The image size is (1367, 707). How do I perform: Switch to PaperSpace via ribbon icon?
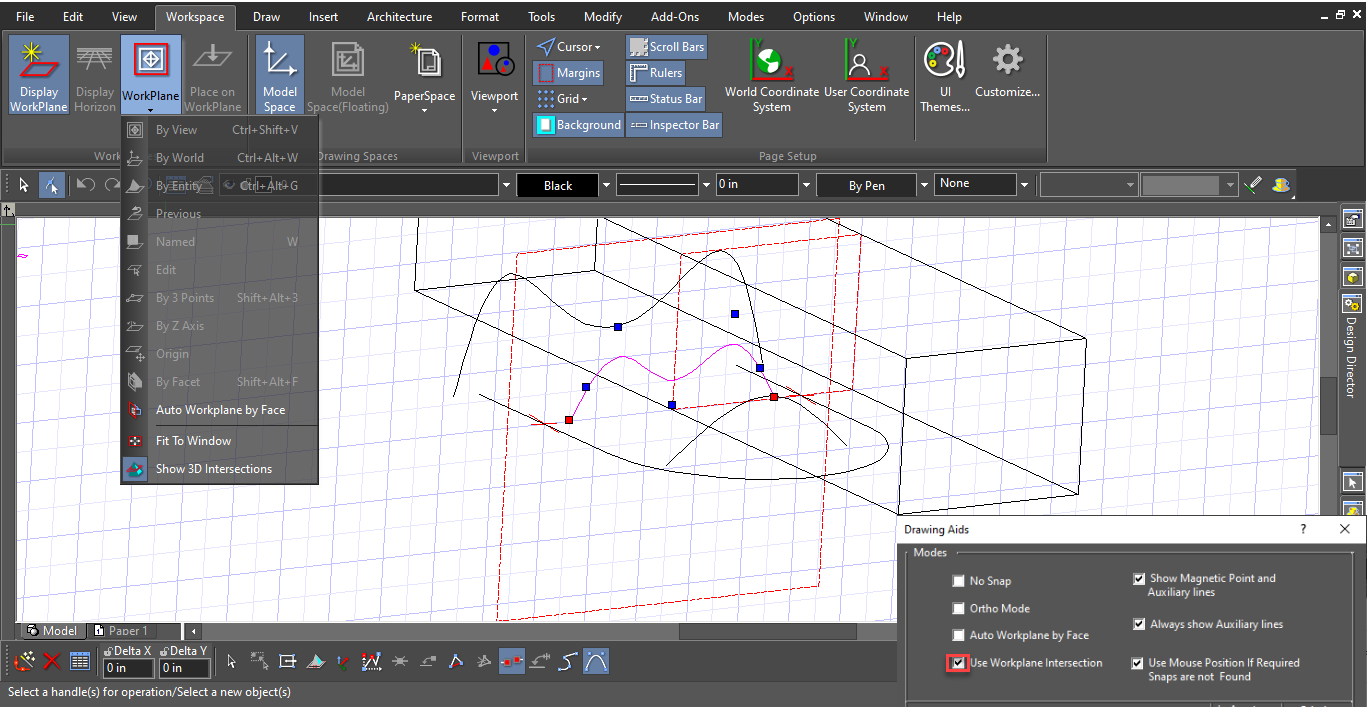(424, 75)
